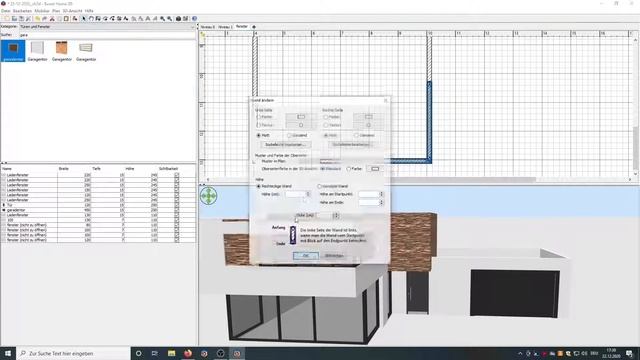This screenshot has width=640, height=360.
Task: Click the blue Help toolbar icon
Action: (195, 18)
